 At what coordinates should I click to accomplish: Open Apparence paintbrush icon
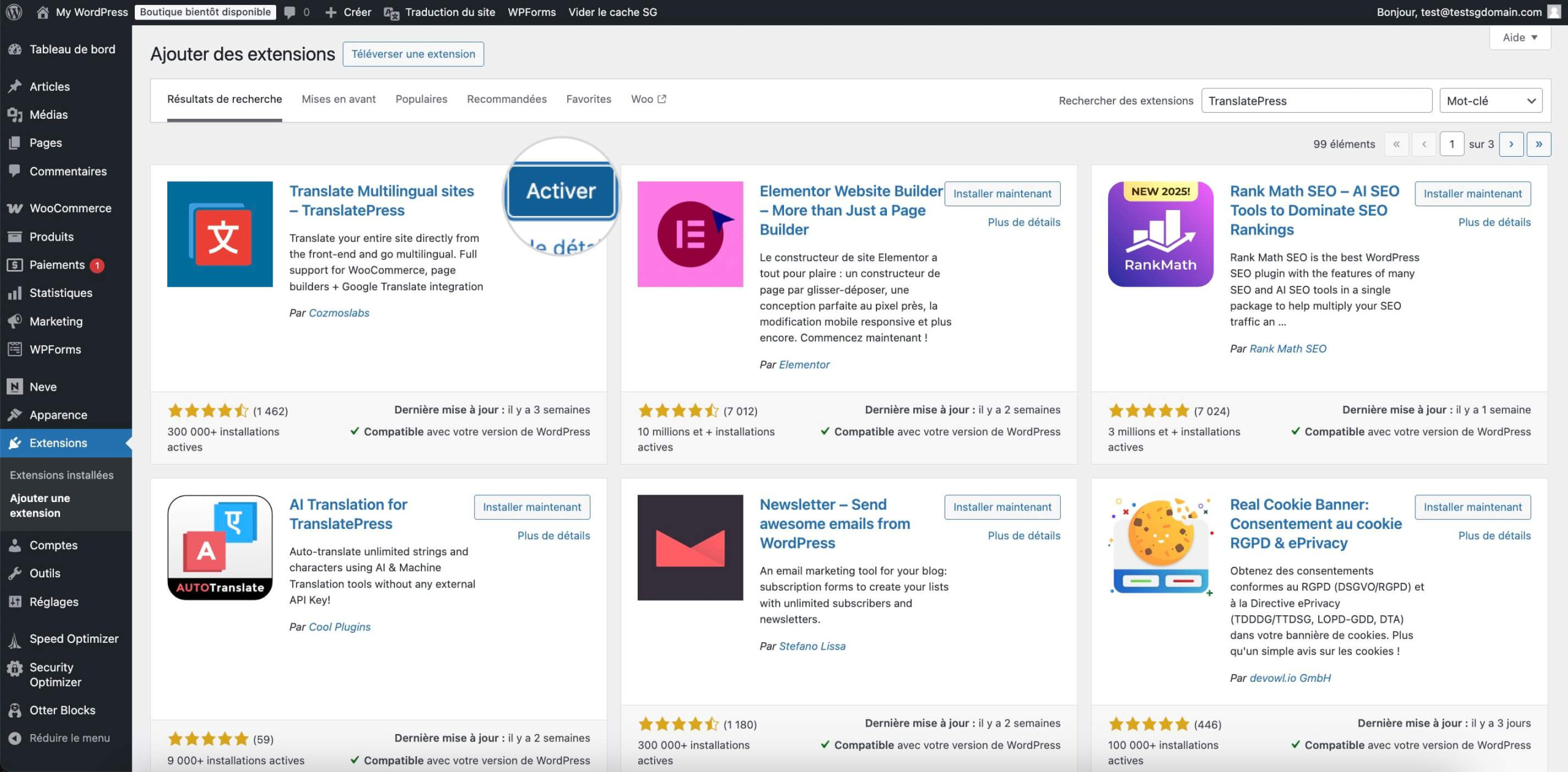coord(15,414)
